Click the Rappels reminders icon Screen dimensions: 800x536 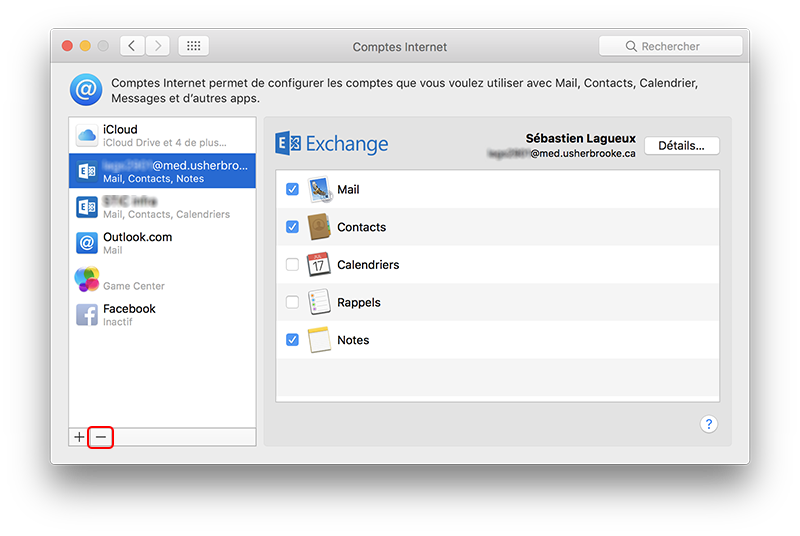point(319,302)
